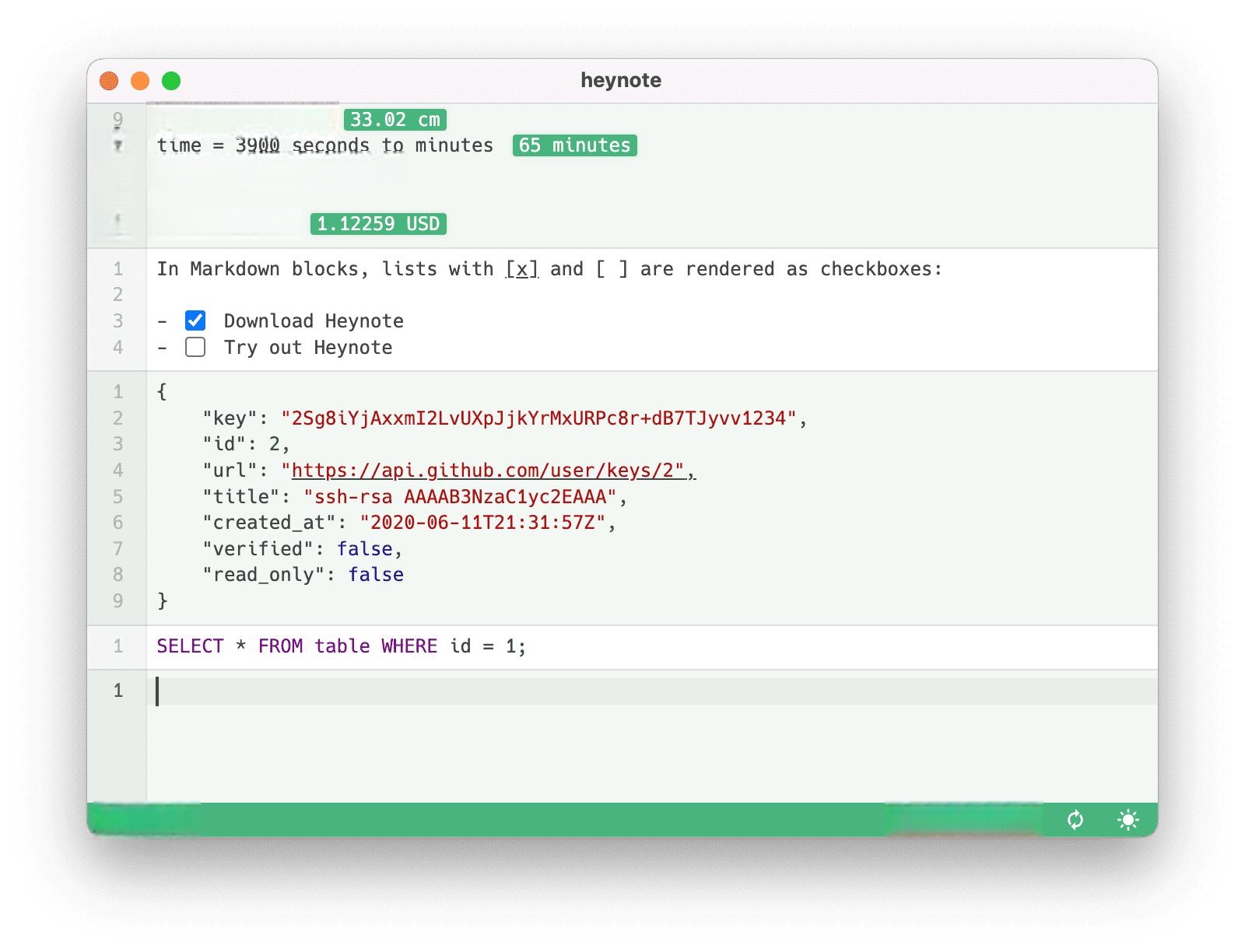The image size is (1245, 952).
Task: Click the opening brace of the JSON block
Action: coord(162,392)
